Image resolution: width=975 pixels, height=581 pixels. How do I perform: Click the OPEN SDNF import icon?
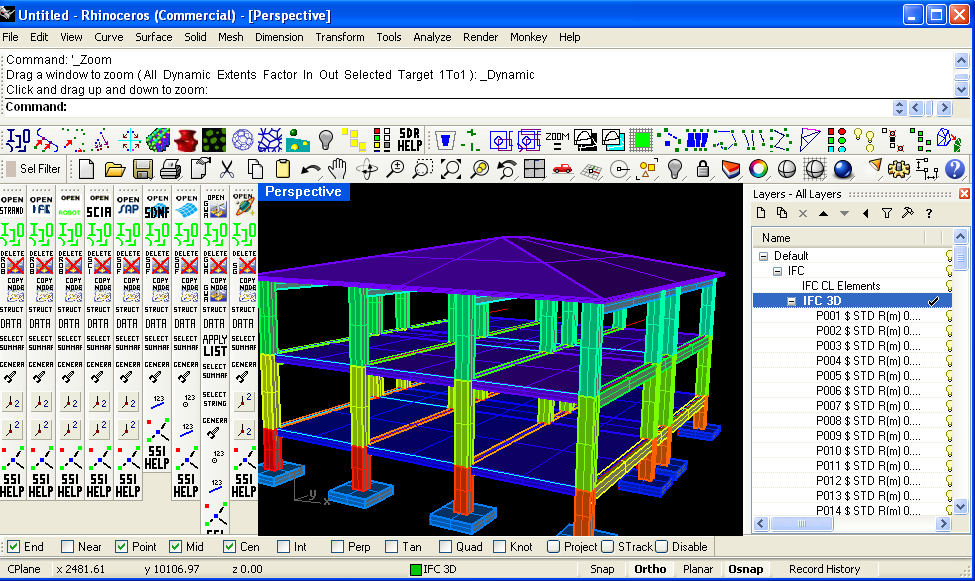tap(157, 205)
